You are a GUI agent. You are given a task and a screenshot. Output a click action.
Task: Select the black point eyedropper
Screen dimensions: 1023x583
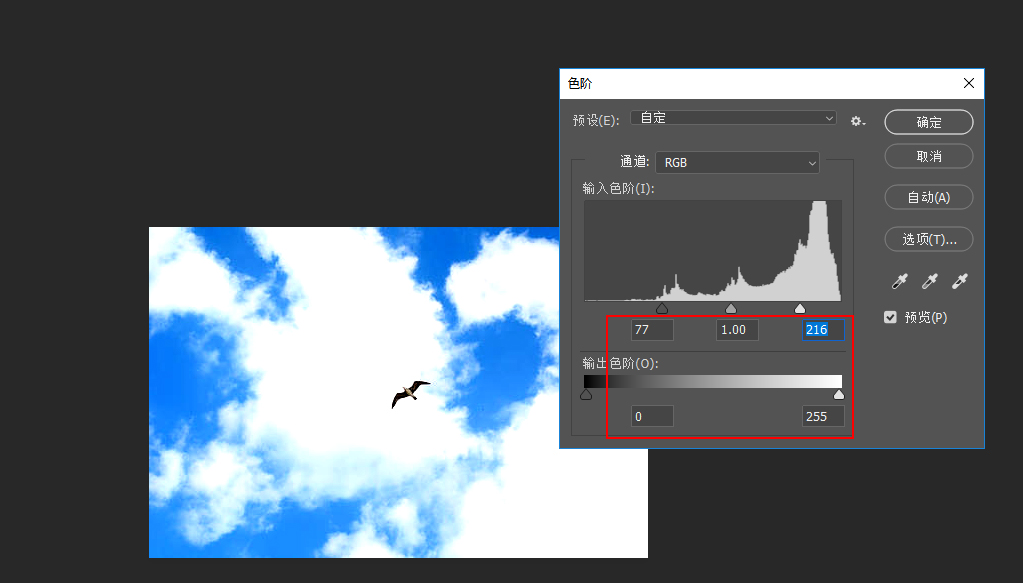(x=899, y=281)
